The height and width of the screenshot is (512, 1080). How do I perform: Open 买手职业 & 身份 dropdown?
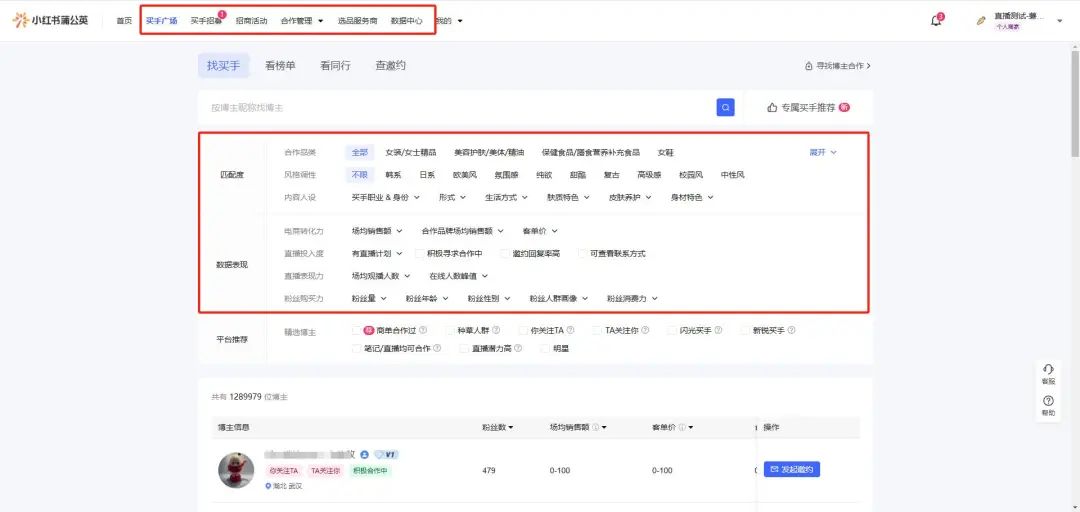(385, 197)
